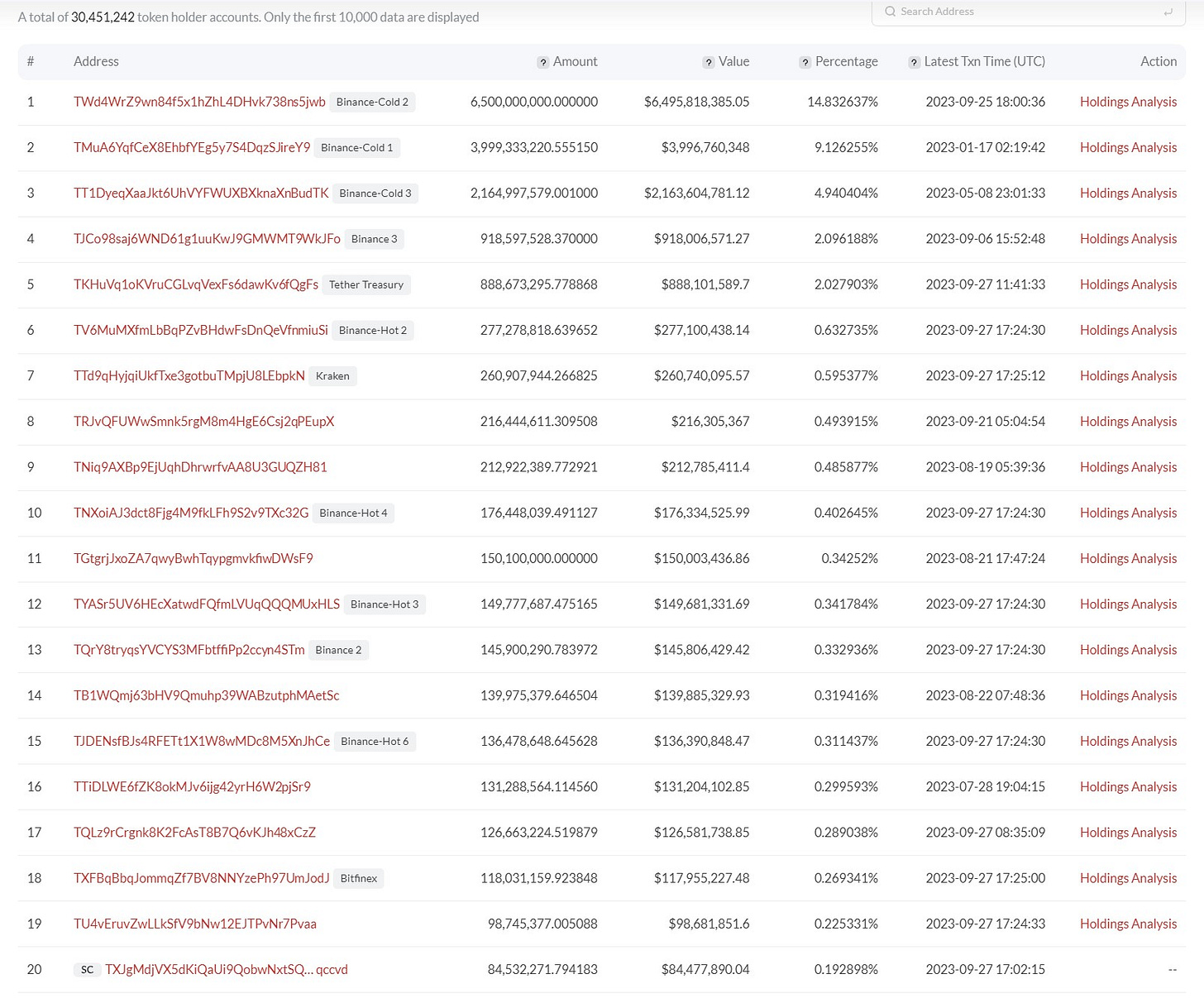The height and width of the screenshot is (998, 1204).
Task: Click Holdings Analysis for Binance-Hot 2 row
Action: point(1128,330)
